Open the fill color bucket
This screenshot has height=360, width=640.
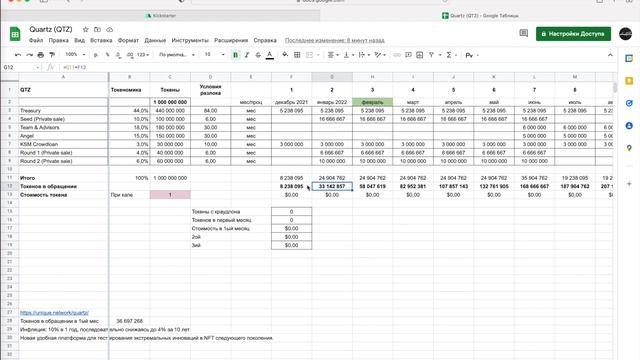(285, 55)
